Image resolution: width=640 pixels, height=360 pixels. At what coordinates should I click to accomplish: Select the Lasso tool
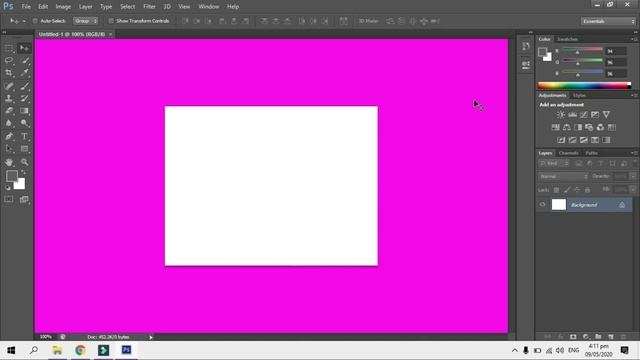click(9, 60)
